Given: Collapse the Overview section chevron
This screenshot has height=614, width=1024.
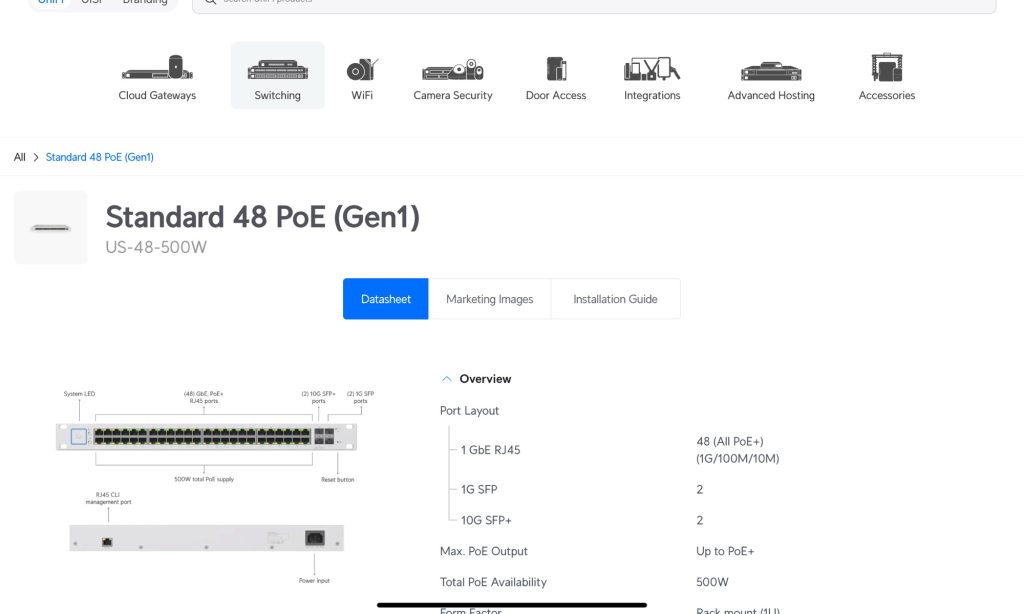Looking at the screenshot, I should coord(447,379).
